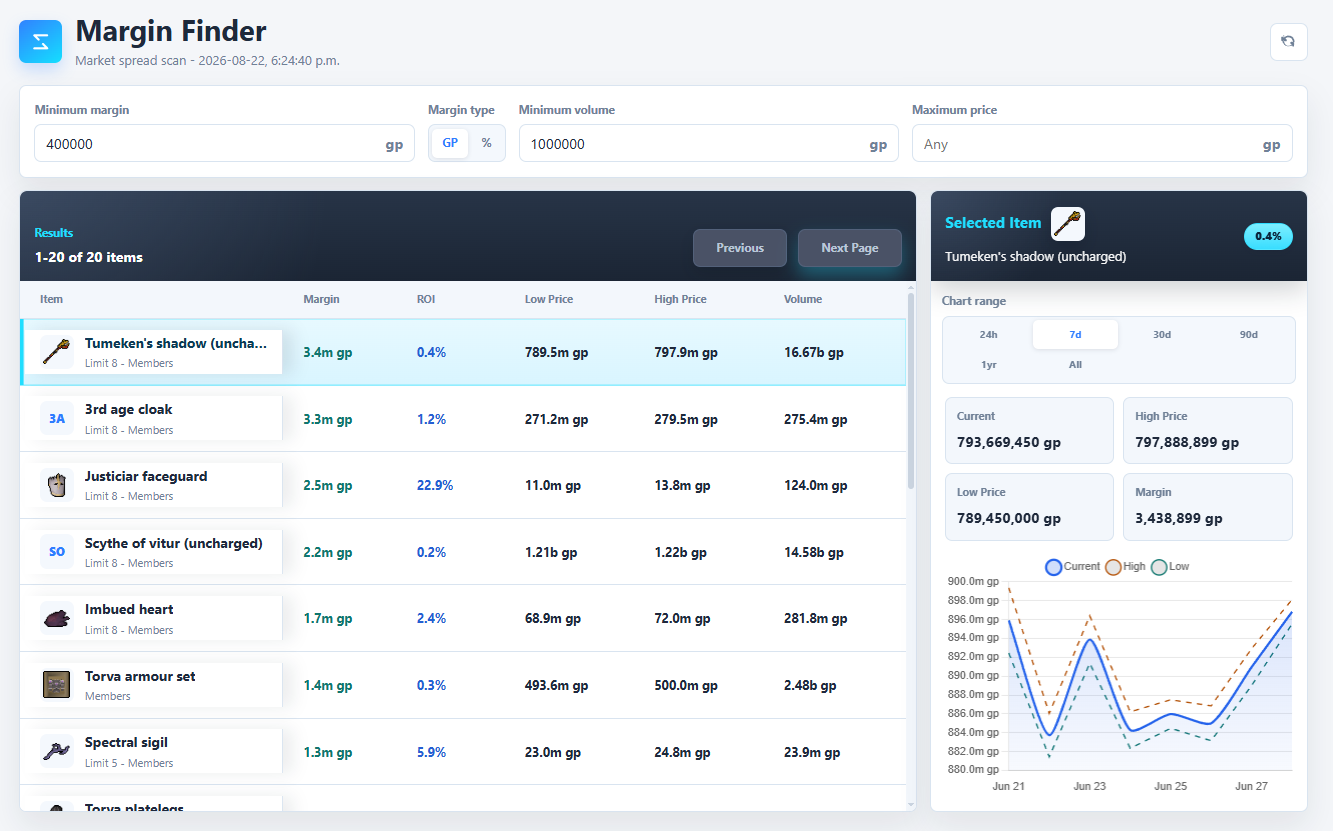This screenshot has height=831, width=1333.
Task: Select the Spectral sigil row name
Action: [x=126, y=742]
